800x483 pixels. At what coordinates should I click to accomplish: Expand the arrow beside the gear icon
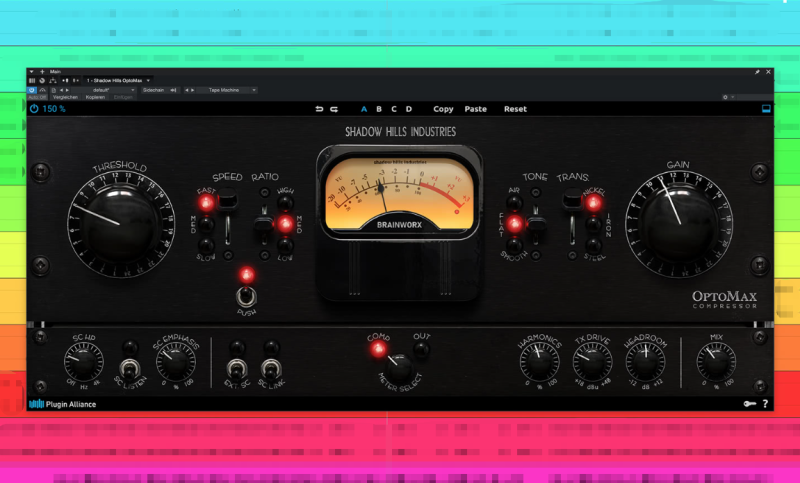733,97
